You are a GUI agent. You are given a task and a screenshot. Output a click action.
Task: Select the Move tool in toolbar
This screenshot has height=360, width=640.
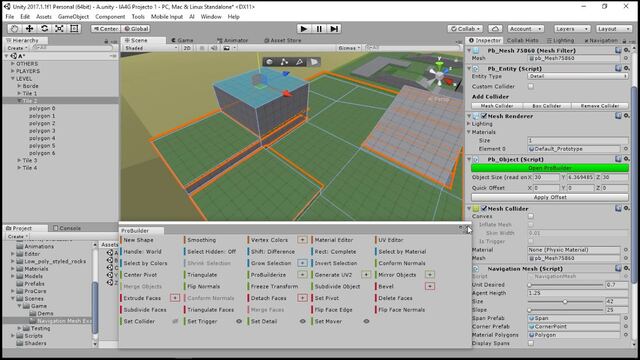(29, 29)
